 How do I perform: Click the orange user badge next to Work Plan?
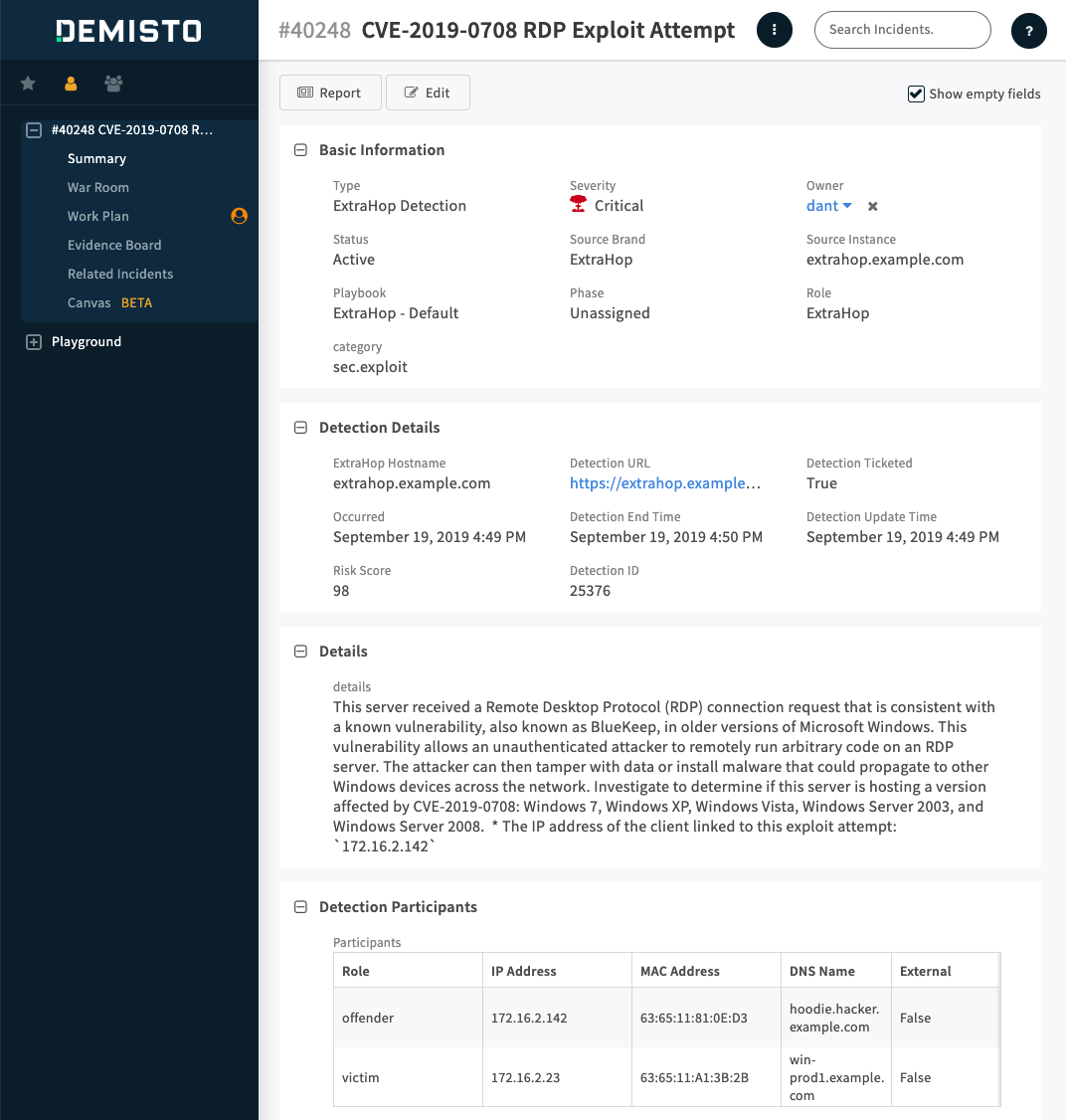tap(240, 216)
